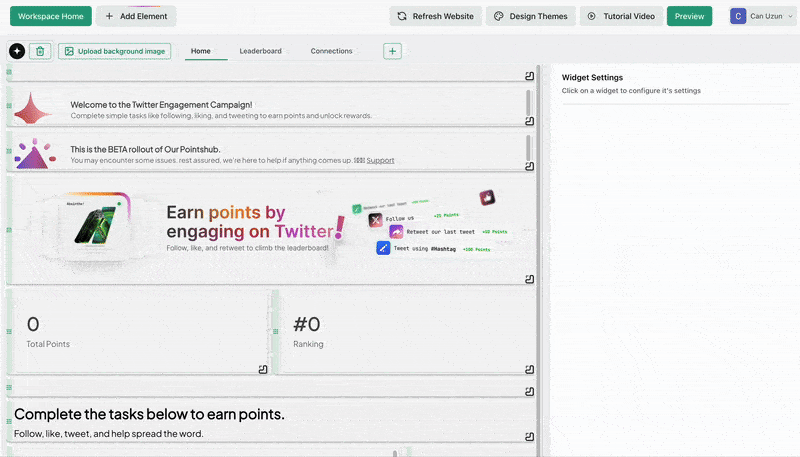Viewport: 800px width, 457px height.
Task: Click the Support link in BETA notice
Action: [x=380, y=160]
